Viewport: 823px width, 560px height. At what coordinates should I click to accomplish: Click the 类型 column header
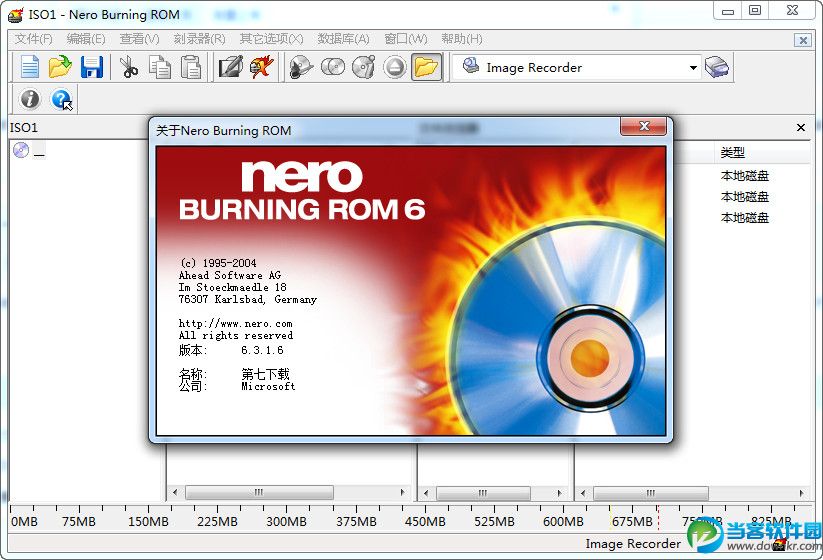[733, 153]
